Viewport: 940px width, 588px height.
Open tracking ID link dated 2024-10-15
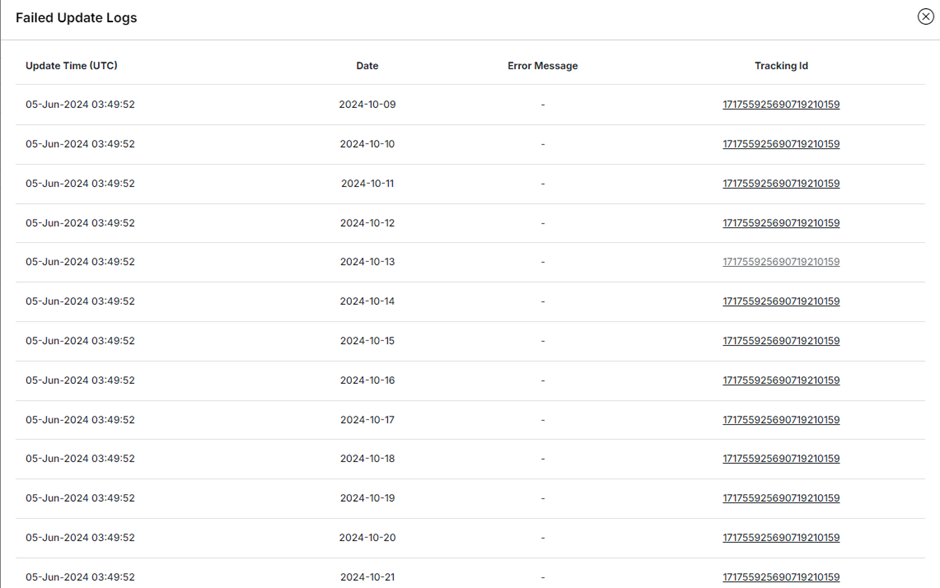(781, 341)
